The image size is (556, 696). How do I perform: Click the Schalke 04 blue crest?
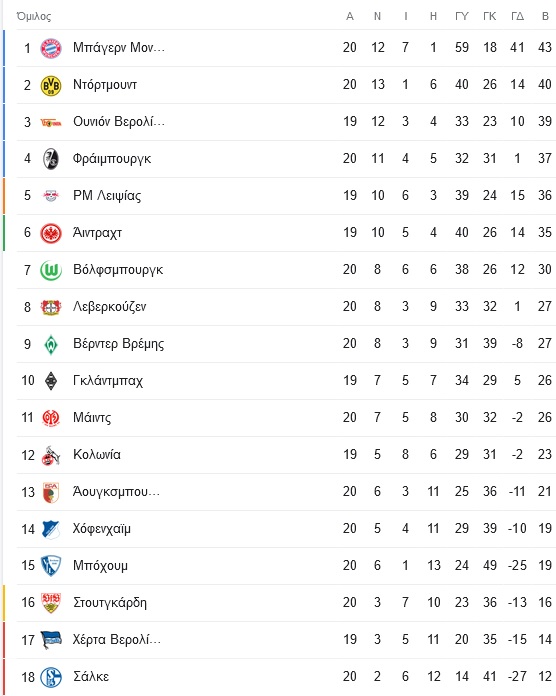tap(51, 677)
